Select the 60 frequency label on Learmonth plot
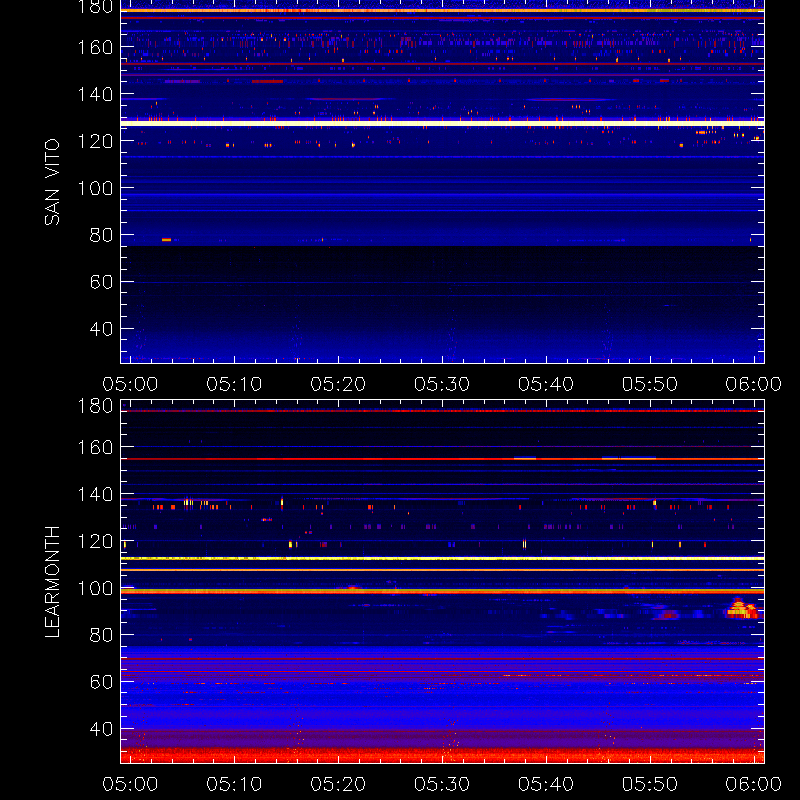The width and height of the screenshot is (800, 800). tap(101, 682)
